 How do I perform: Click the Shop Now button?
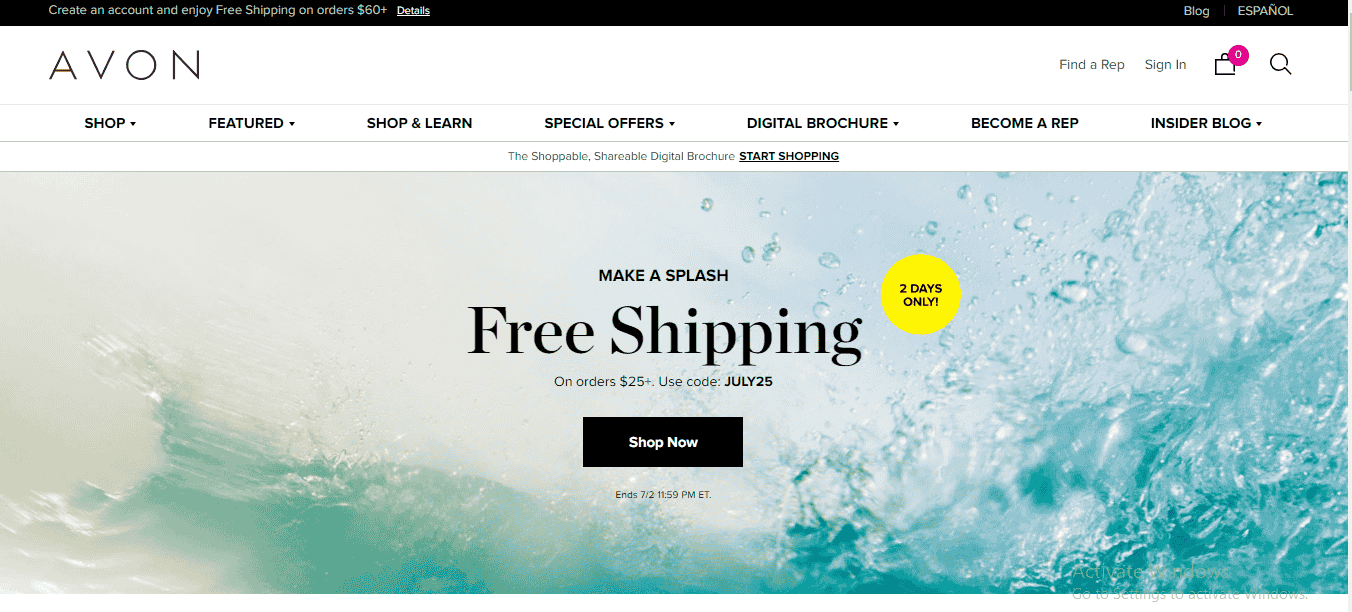click(x=663, y=442)
